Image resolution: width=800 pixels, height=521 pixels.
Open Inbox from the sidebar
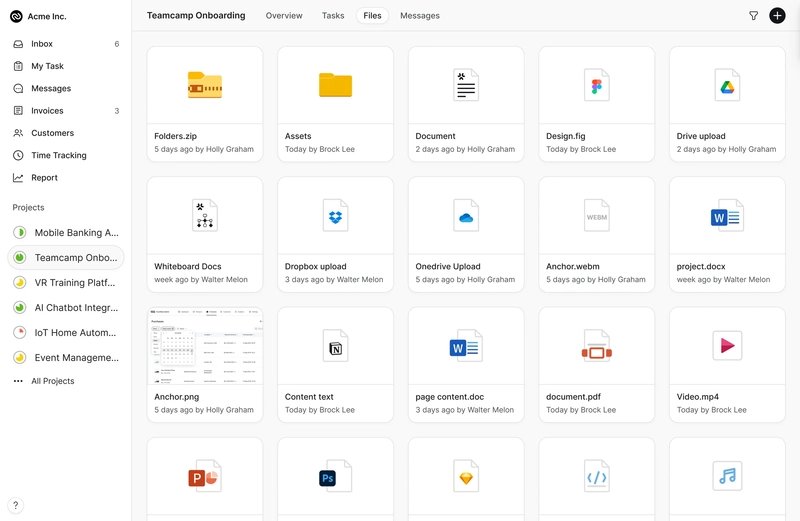(42, 44)
